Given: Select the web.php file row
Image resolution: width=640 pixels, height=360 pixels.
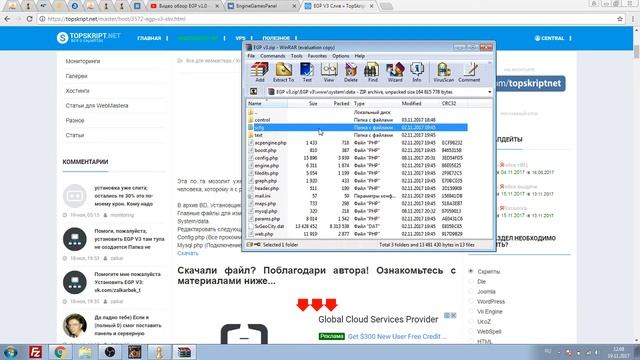Looking at the screenshot, I should 357,234.
